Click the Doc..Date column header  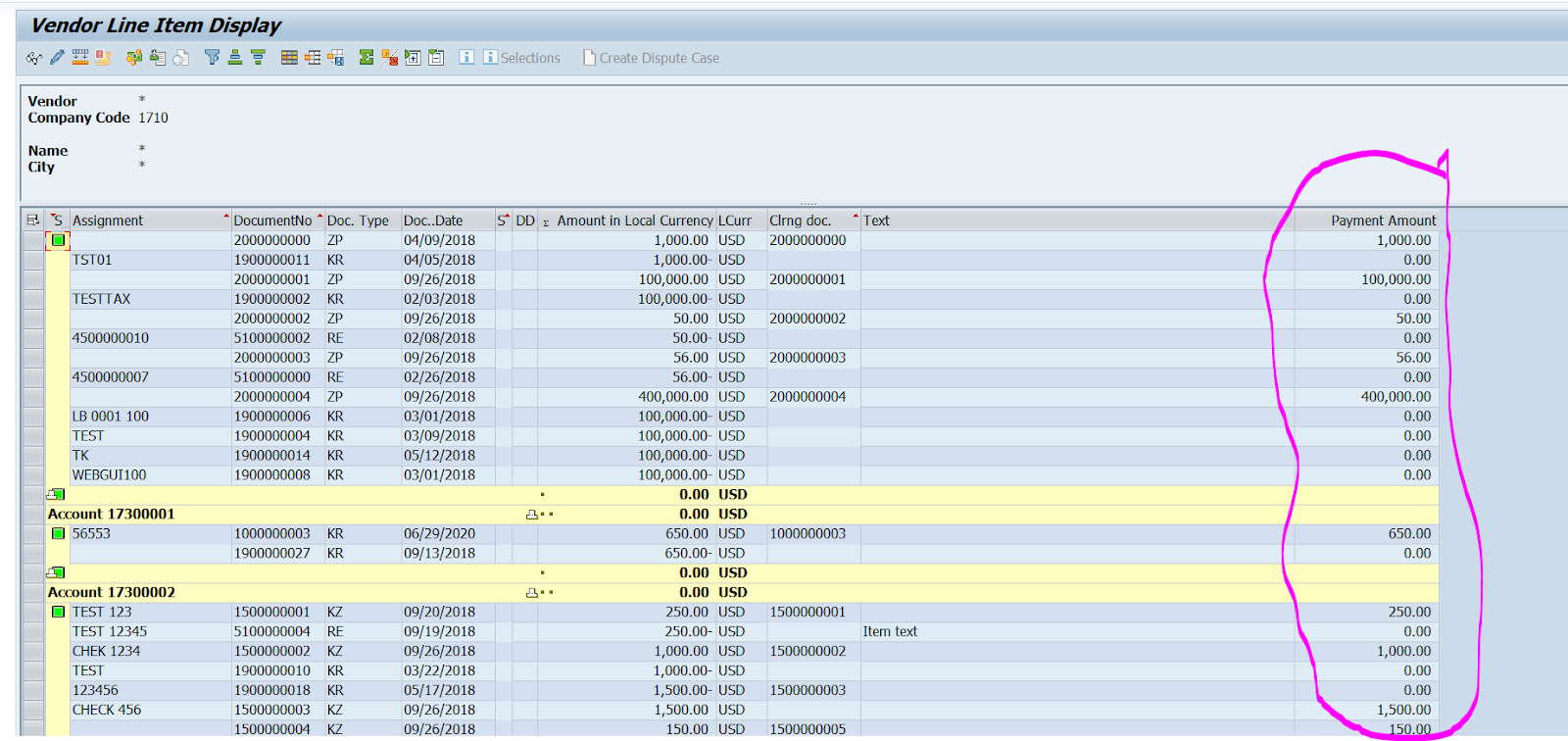pyautogui.click(x=448, y=221)
